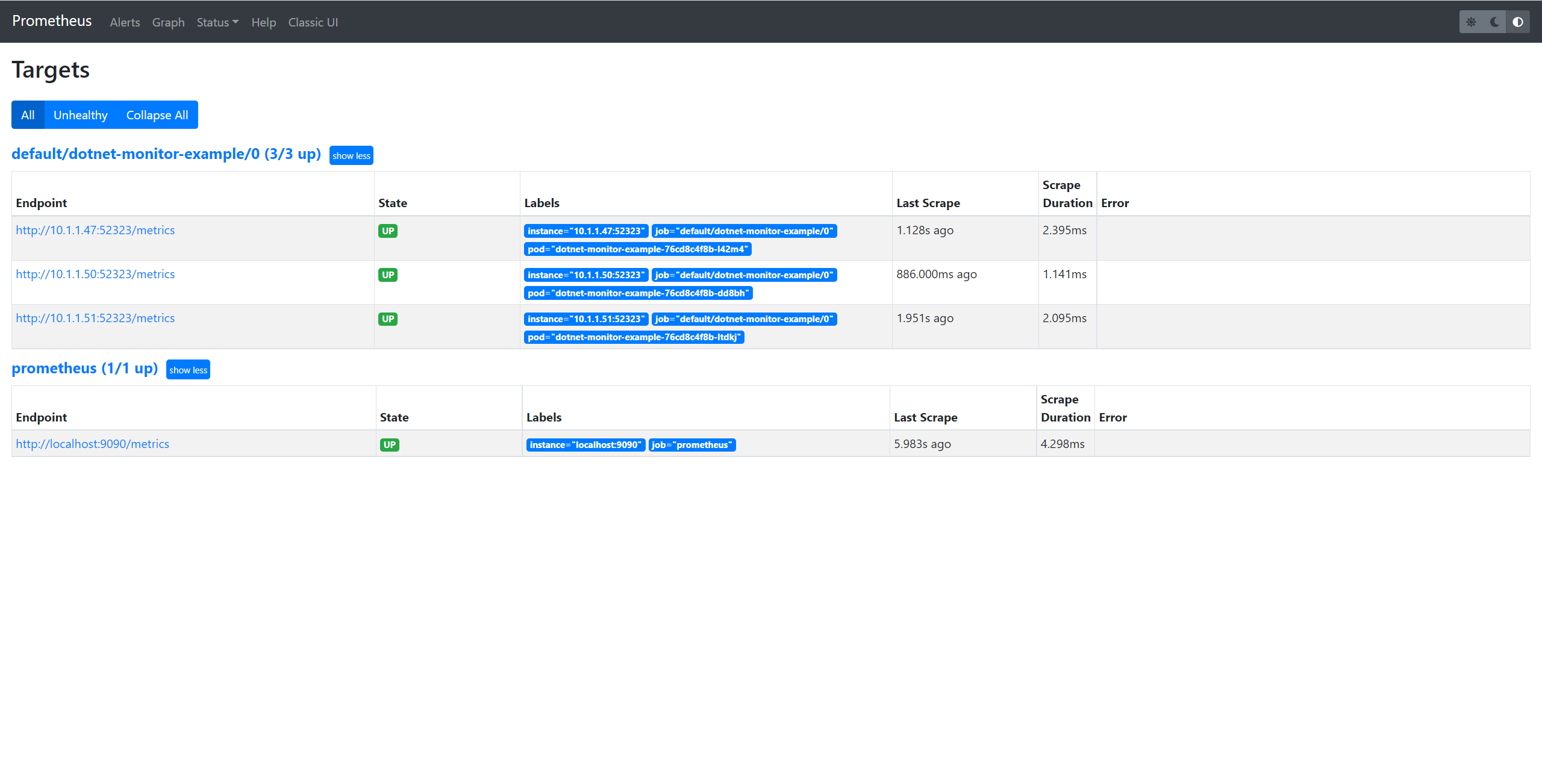The image size is (1542, 784).
Task: Collapse All target groups button
Action: (157, 114)
